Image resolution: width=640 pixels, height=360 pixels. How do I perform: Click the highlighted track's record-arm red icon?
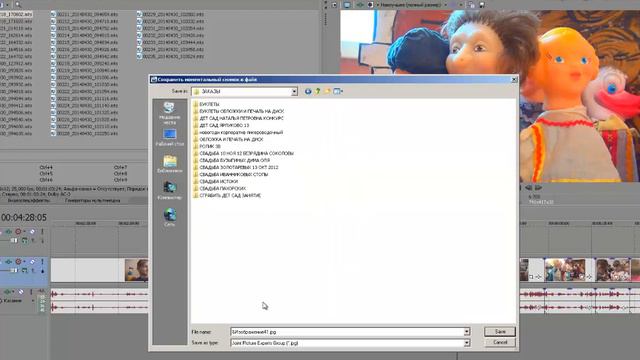pyautogui.click(x=18, y=262)
